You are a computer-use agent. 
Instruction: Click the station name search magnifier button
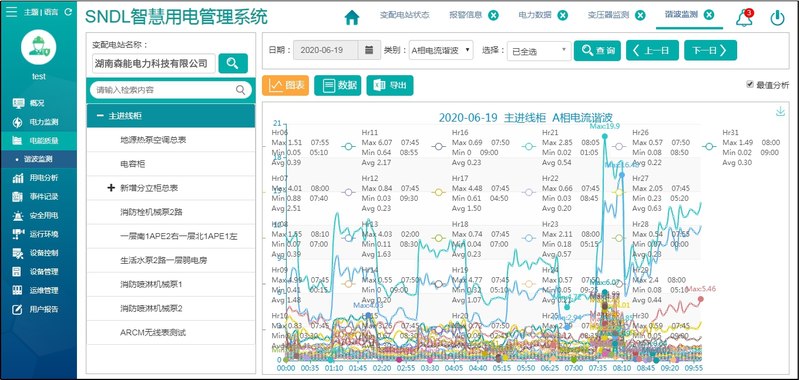click(x=233, y=63)
